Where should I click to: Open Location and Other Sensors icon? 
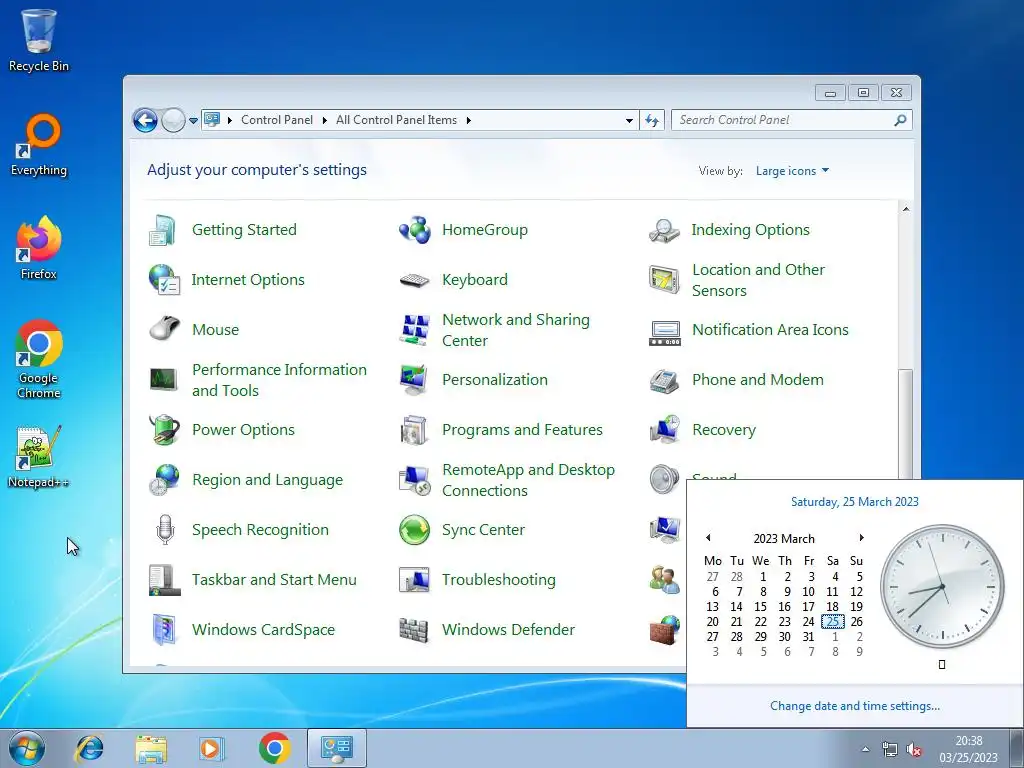coord(664,280)
